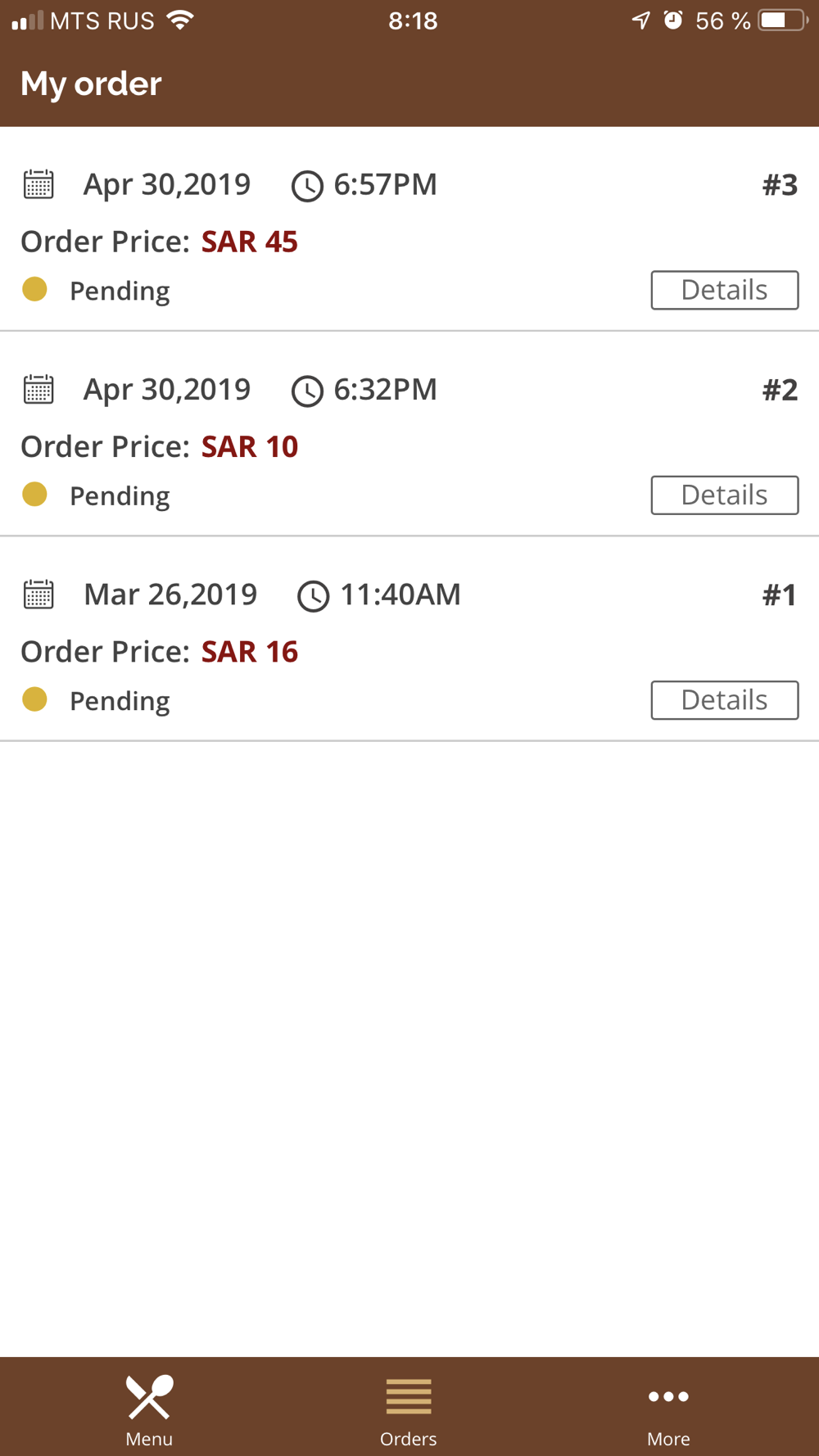Open the Menu tab with cutlery icon

coord(149,1409)
